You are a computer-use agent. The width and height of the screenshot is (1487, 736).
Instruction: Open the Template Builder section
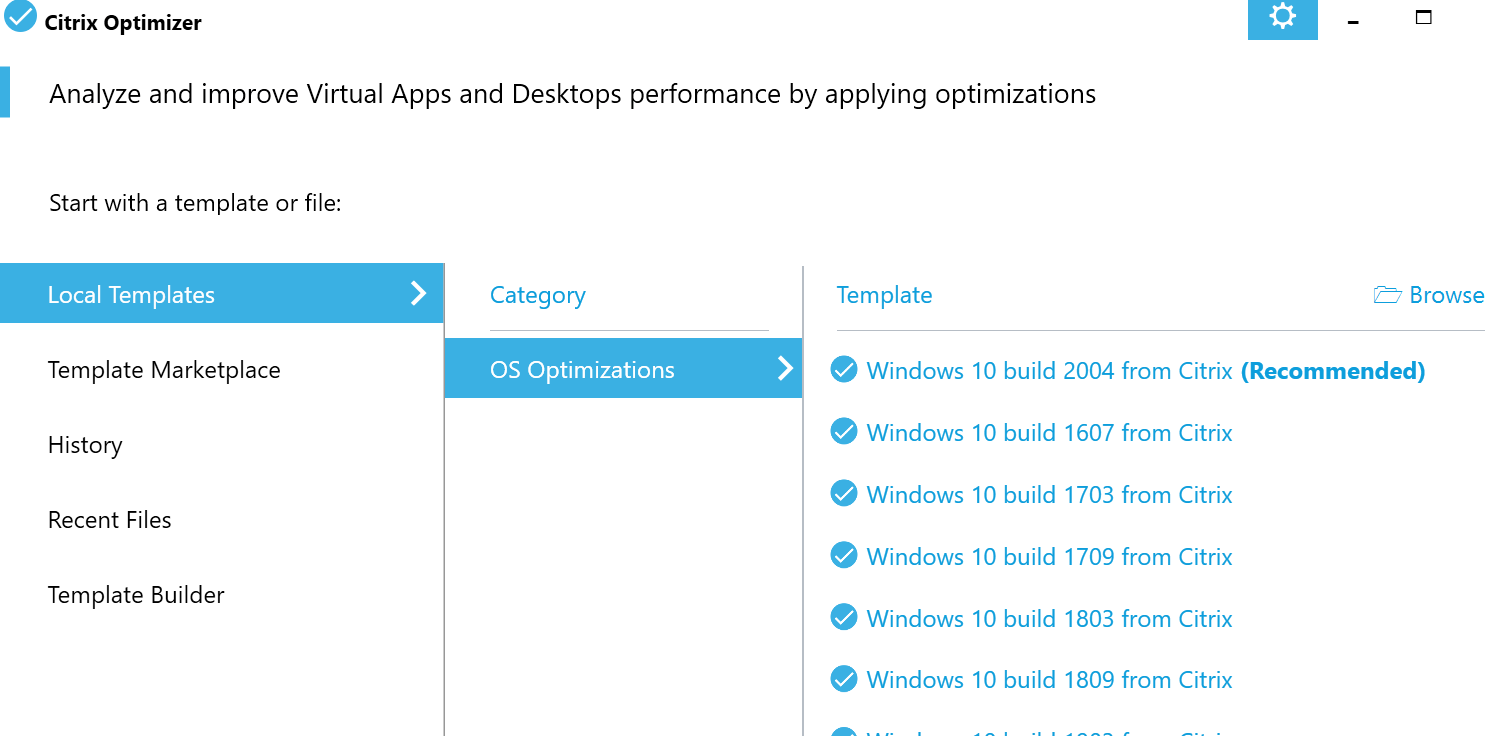pos(136,595)
